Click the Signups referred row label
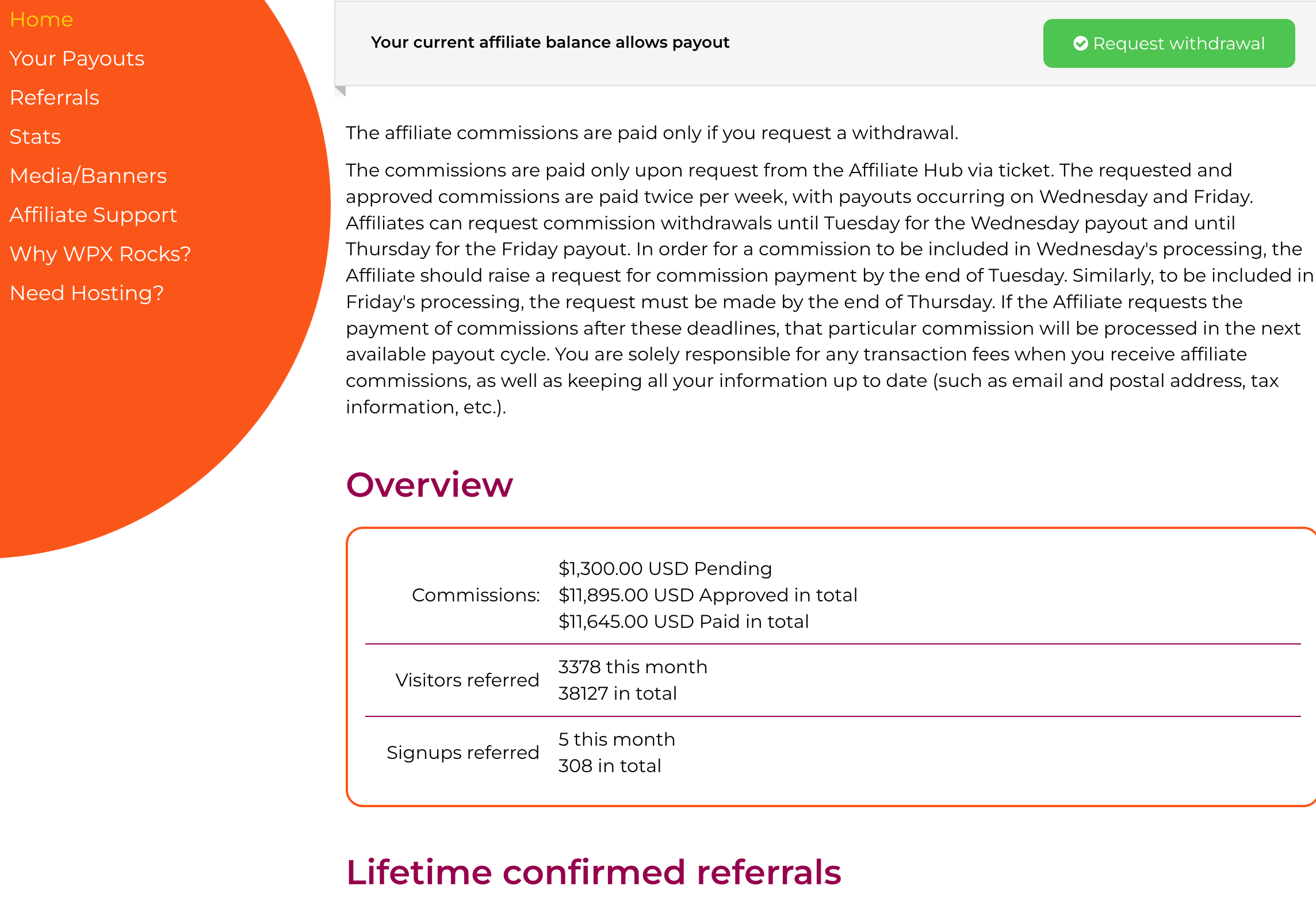This screenshot has height=913, width=1316. point(462,752)
